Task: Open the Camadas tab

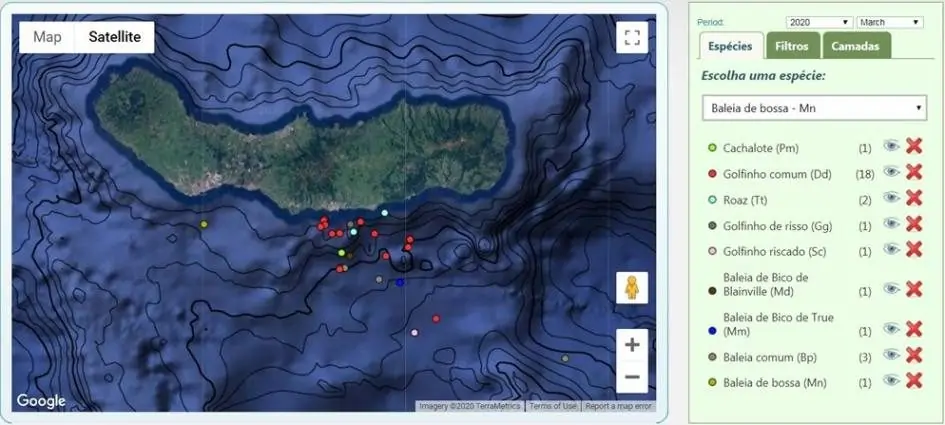Action: [856, 46]
